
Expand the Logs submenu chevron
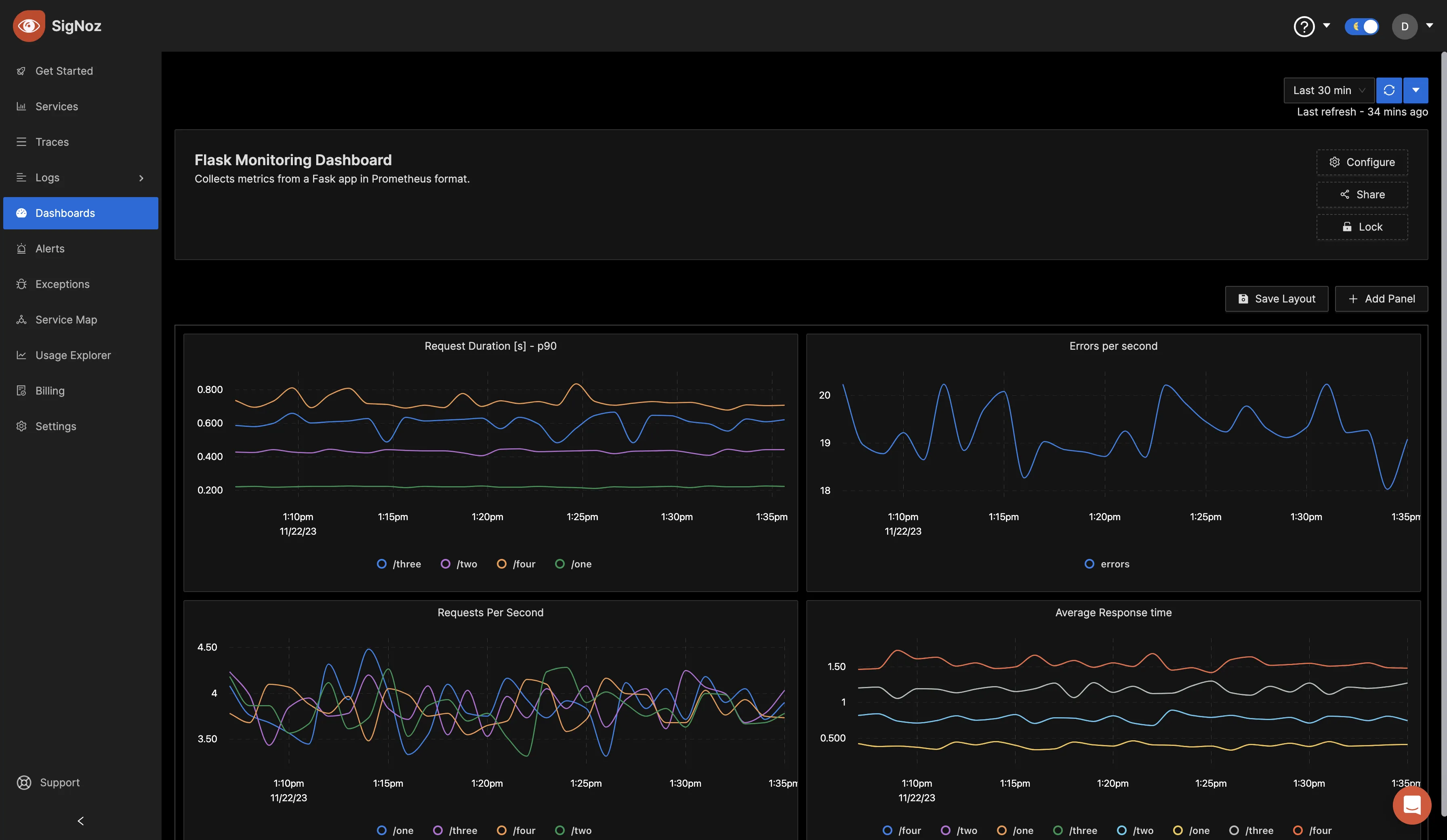141,178
